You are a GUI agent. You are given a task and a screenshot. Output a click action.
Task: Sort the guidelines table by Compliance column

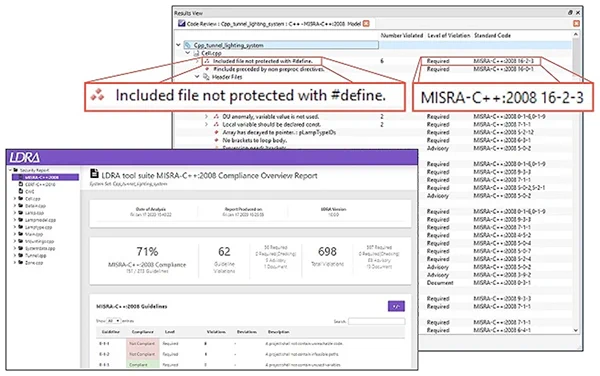[x=143, y=332]
